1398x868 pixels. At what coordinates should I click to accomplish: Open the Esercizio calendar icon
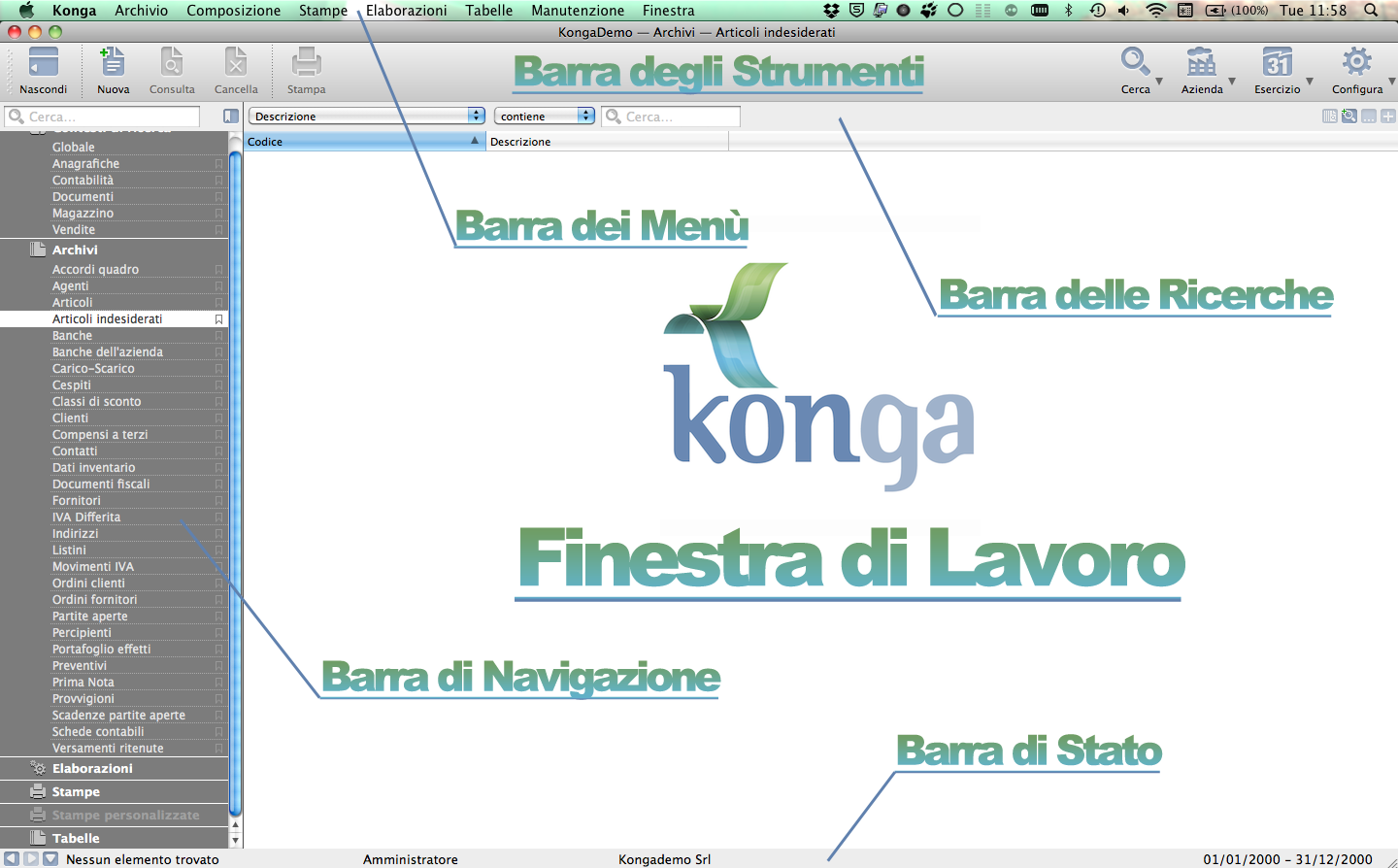coord(1277,64)
